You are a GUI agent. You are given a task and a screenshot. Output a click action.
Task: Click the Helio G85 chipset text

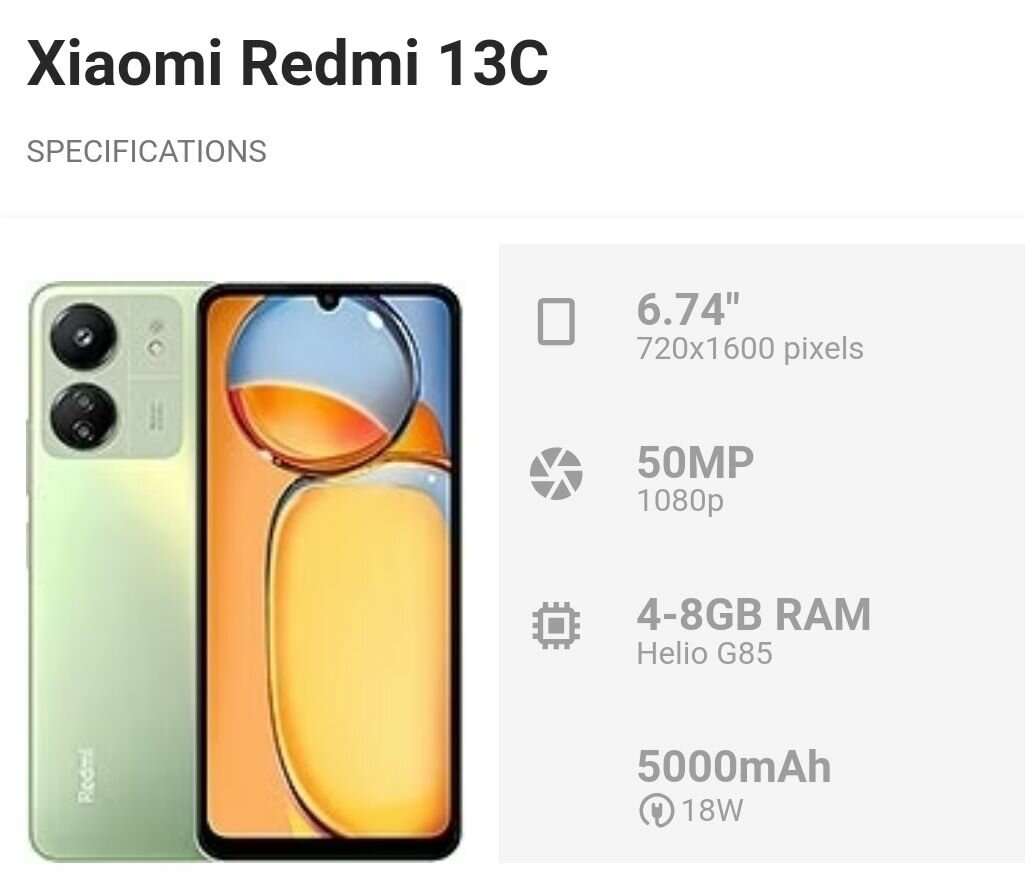[705, 653]
